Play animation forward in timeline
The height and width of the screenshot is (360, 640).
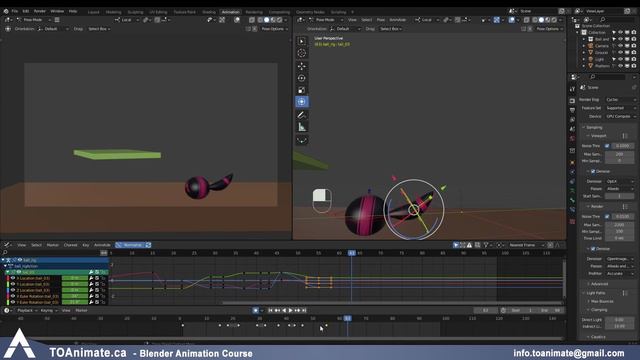[x=291, y=311]
